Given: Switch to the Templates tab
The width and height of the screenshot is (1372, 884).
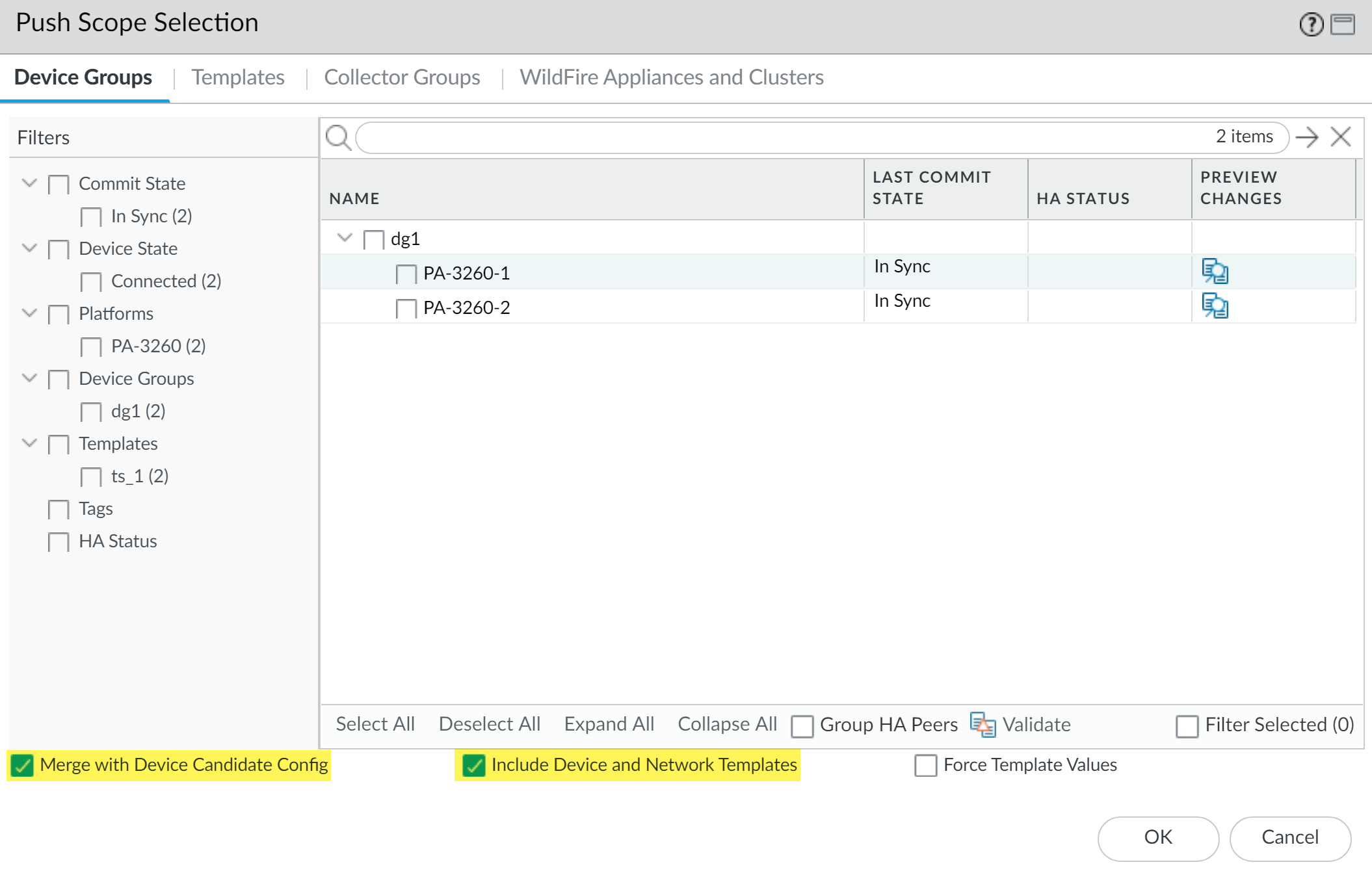Looking at the screenshot, I should [238, 77].
